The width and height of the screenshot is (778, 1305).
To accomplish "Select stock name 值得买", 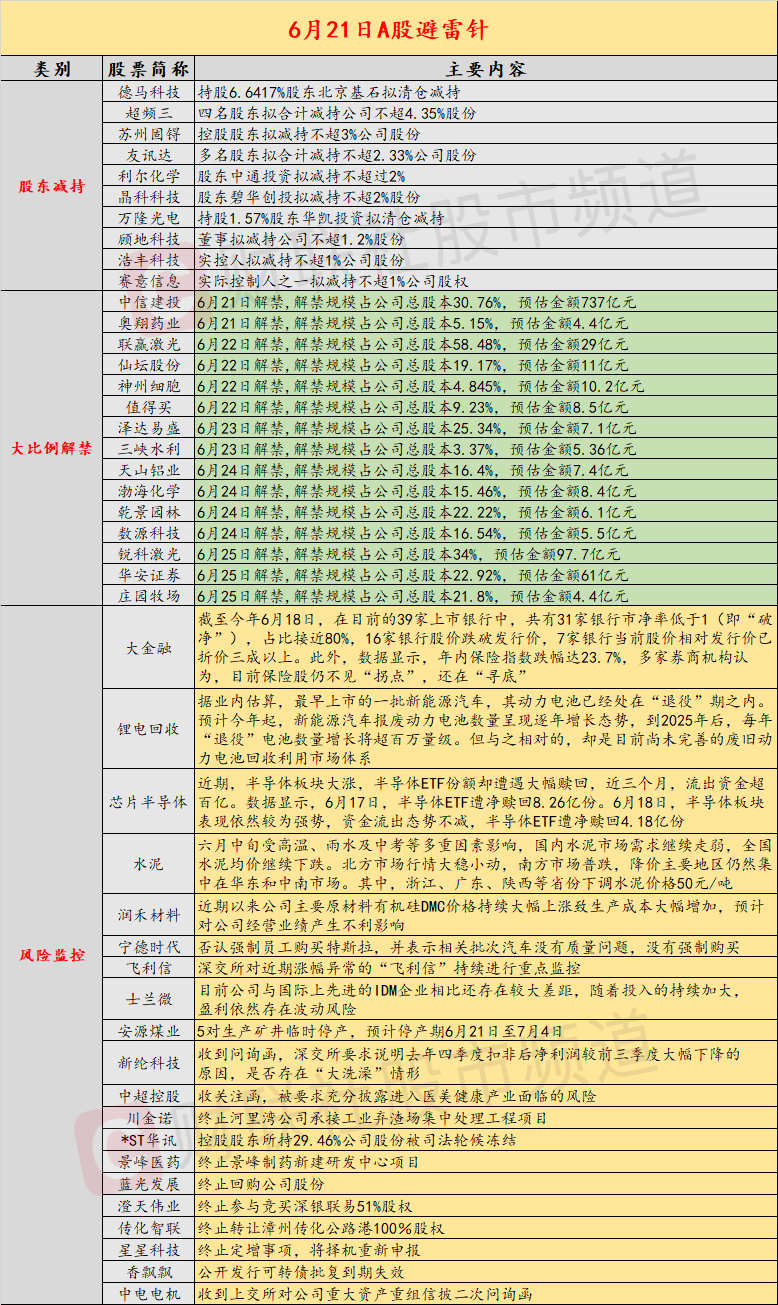I will pyautogui.click(x=148, y=407).
